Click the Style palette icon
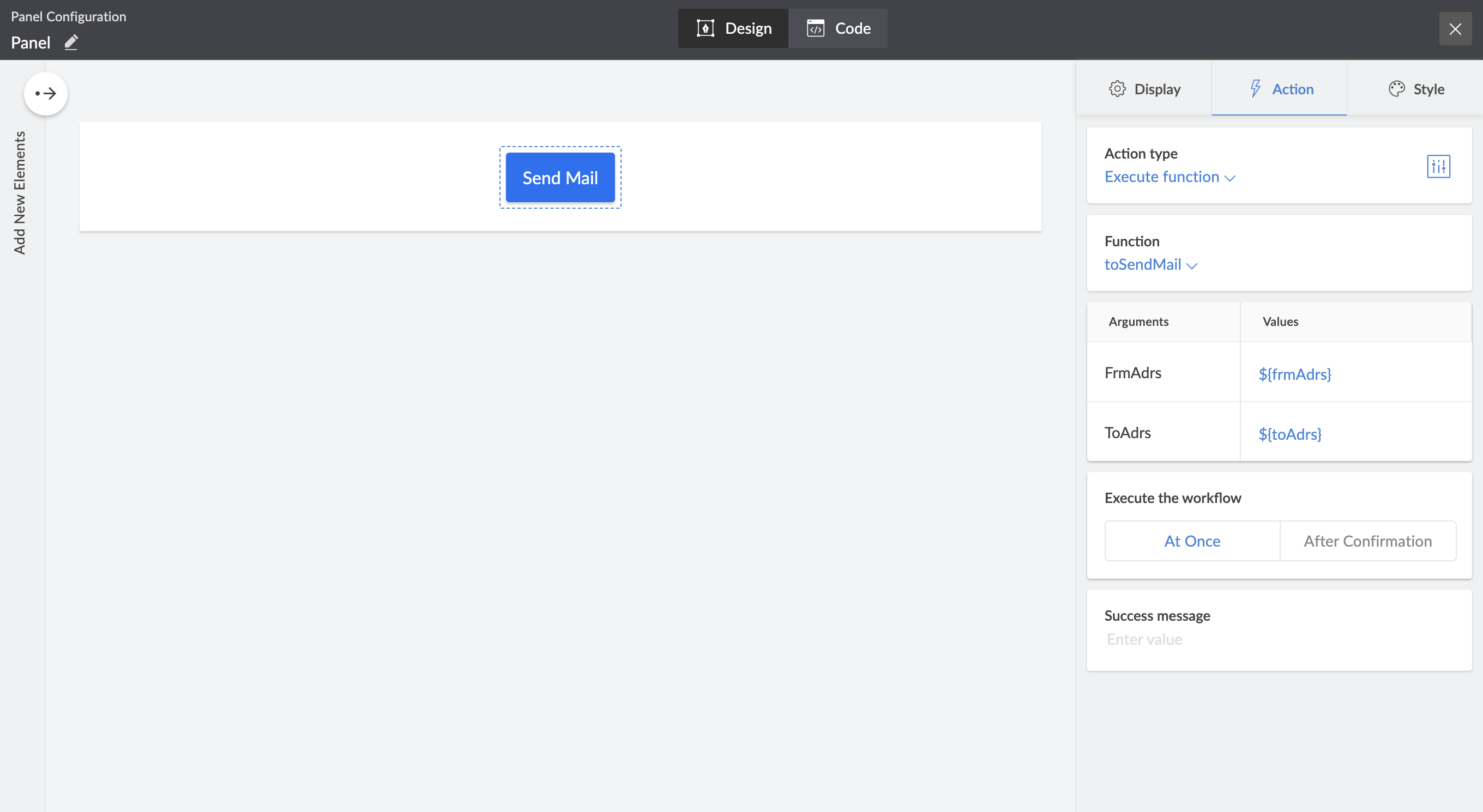This screenshot has width=1483, height=812. tap(1396, 89)
